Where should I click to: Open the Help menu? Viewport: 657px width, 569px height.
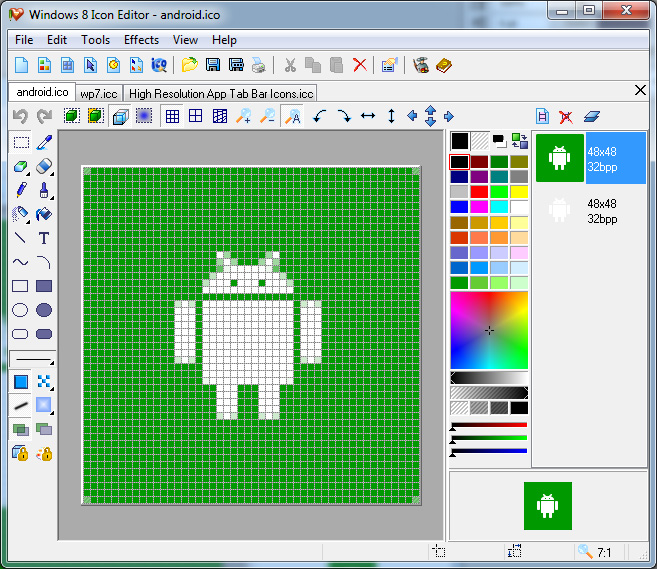coord(224,40)
